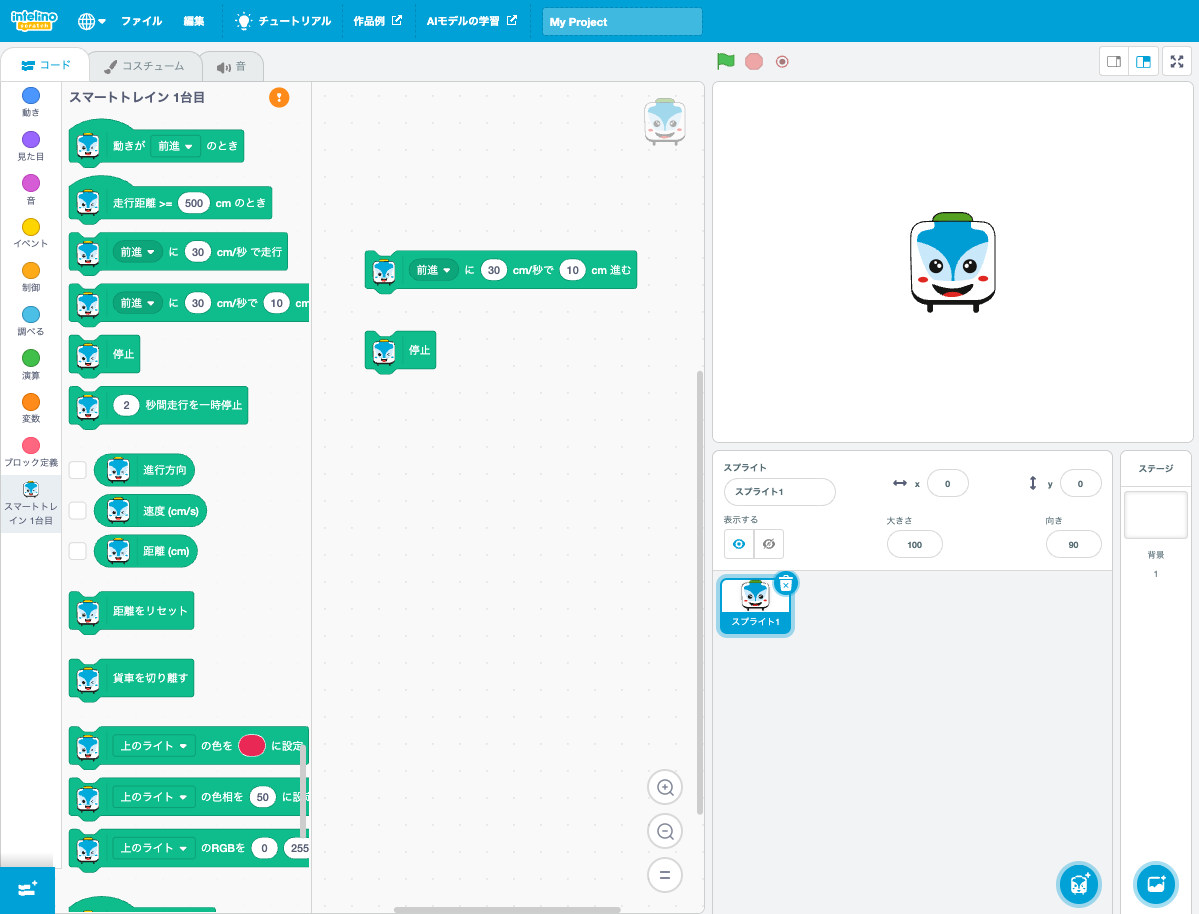Stop the project with red stop icon
Screen dimensions: 1199x914
pyautogui.click(x=754, y=61)
